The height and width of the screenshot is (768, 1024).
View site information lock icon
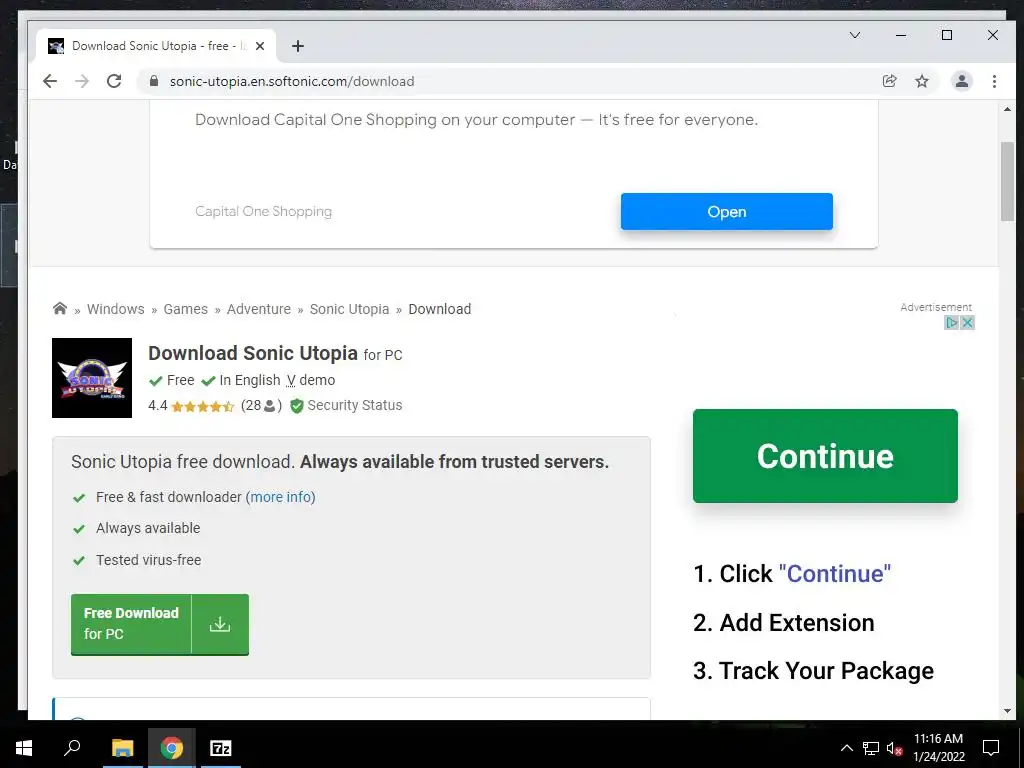point(154,81)
